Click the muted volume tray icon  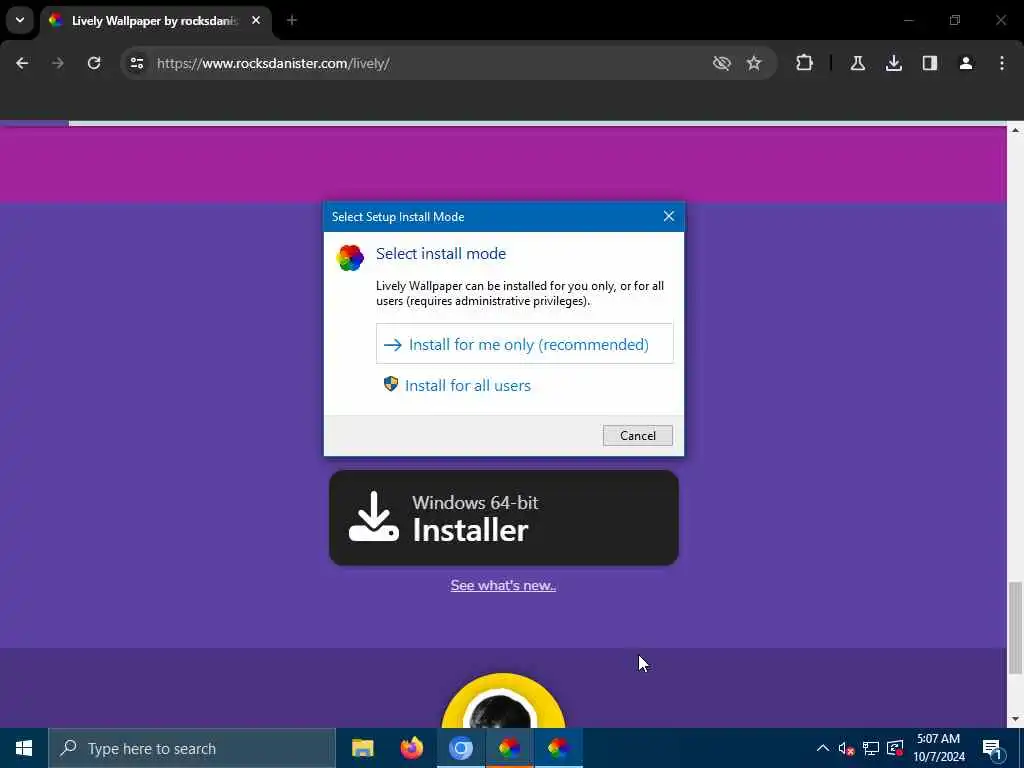[846, 748]
